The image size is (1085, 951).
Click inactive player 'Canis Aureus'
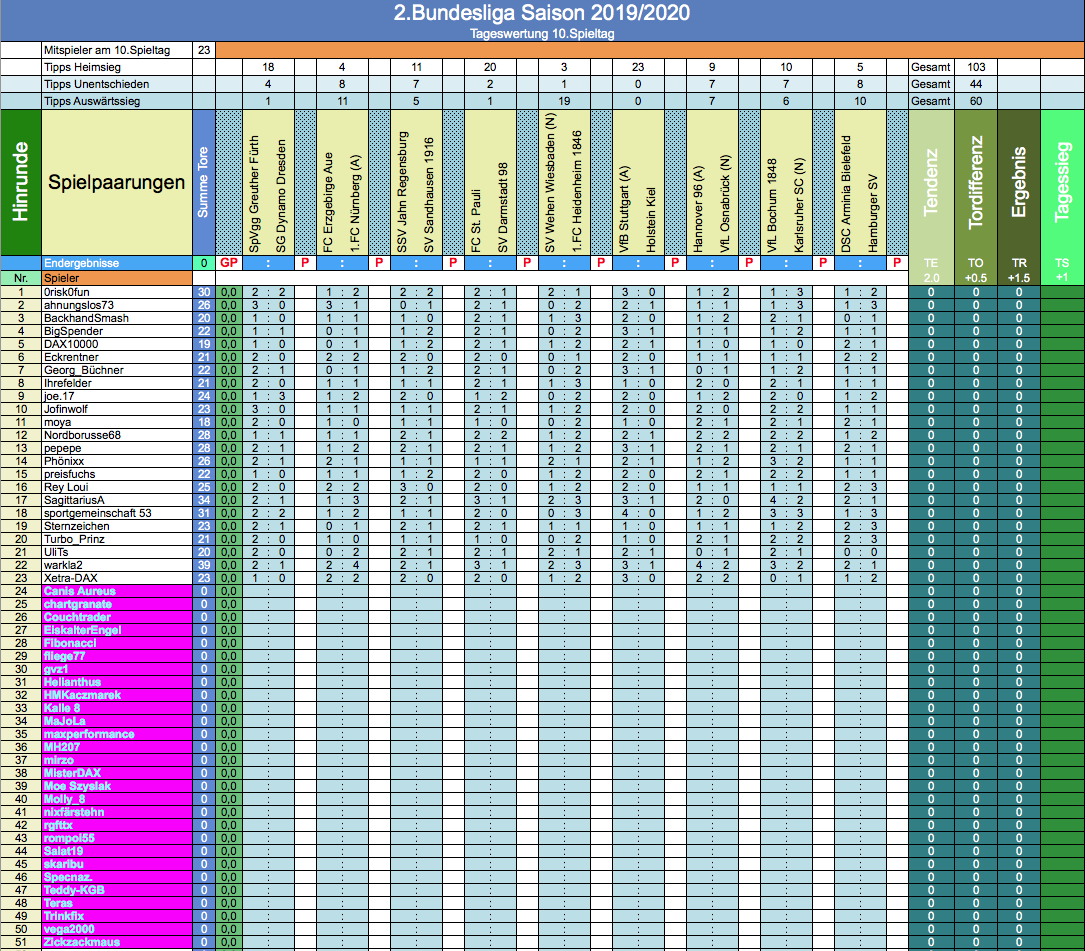[80, 591]
